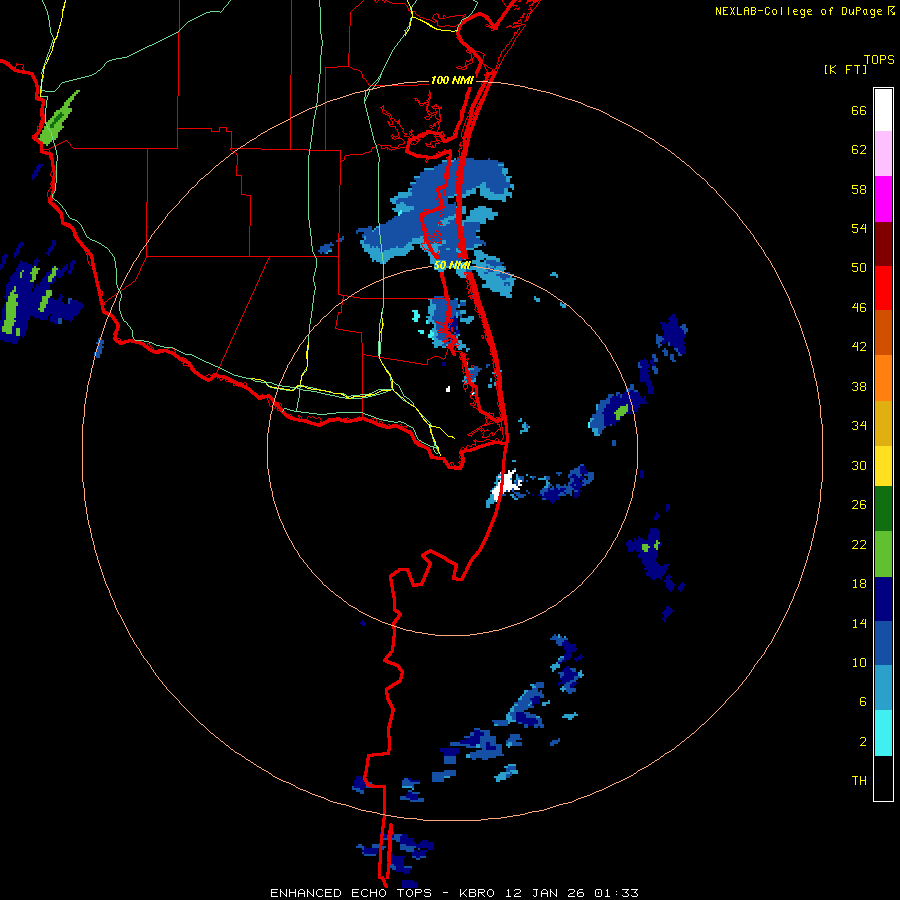900x900 pixels.
Task: Click the 50 NMI range ring label
Action: click(x=452, y=265)
